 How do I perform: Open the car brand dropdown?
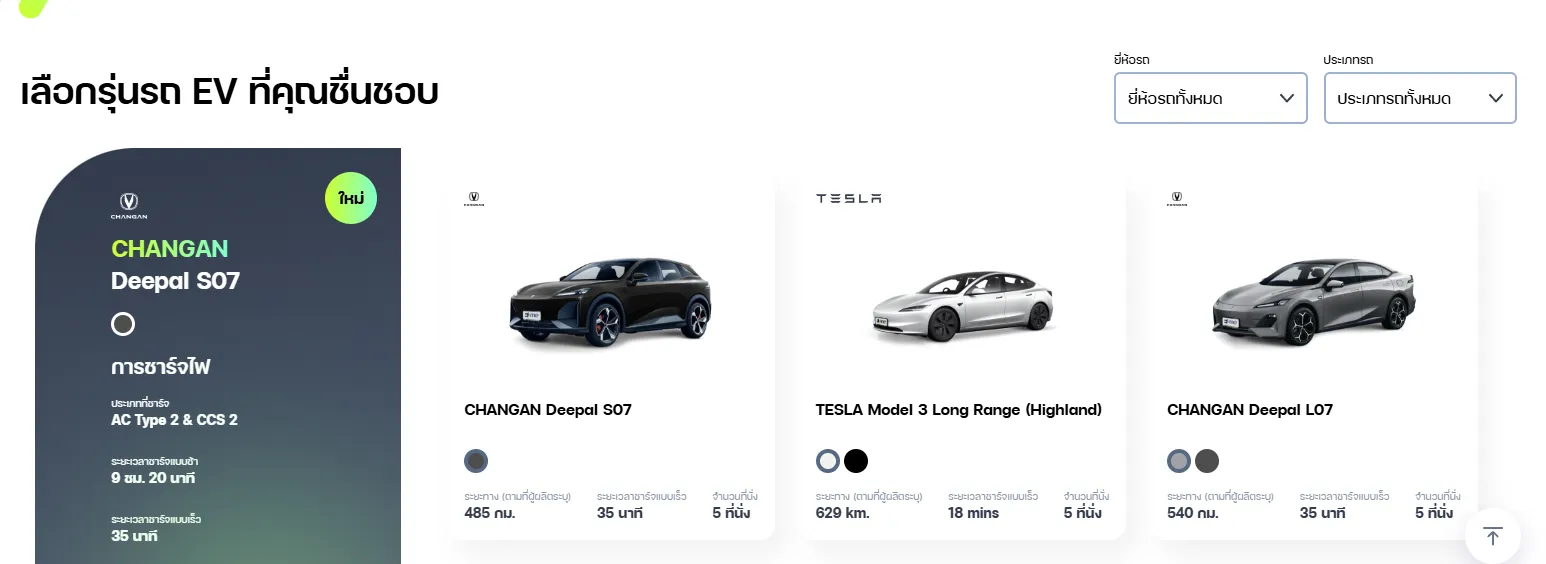pos(1210,98)
